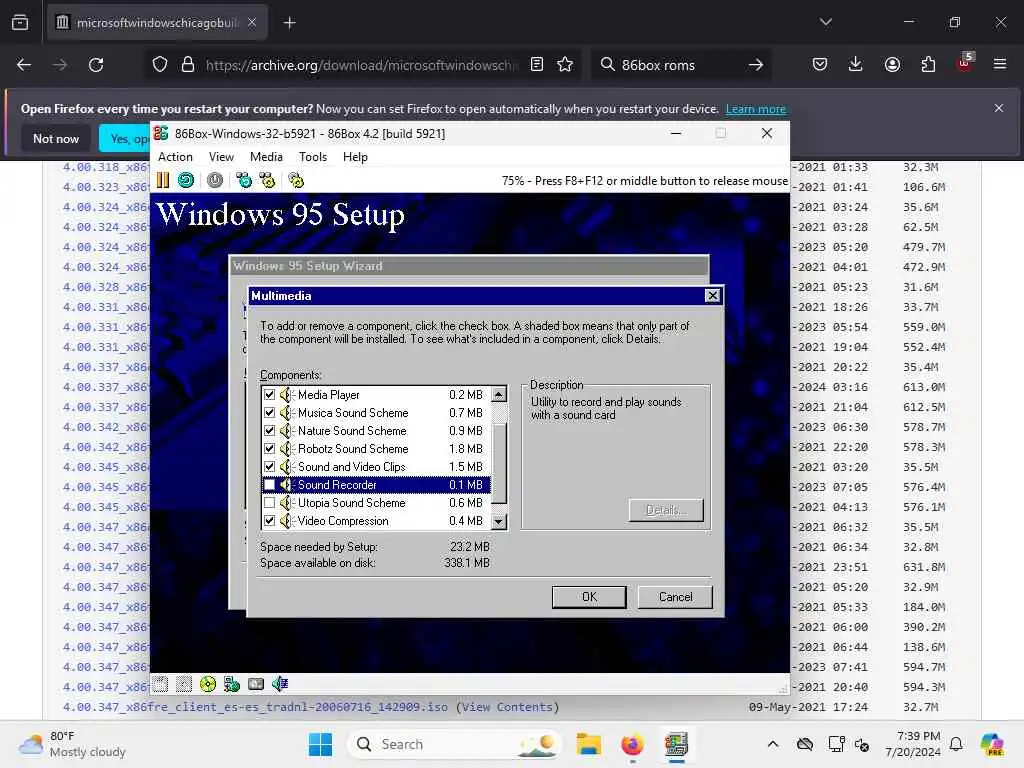Click the first floppy drive status bar icon
The height and width of the screenshot is (768, 1024).
161,684
